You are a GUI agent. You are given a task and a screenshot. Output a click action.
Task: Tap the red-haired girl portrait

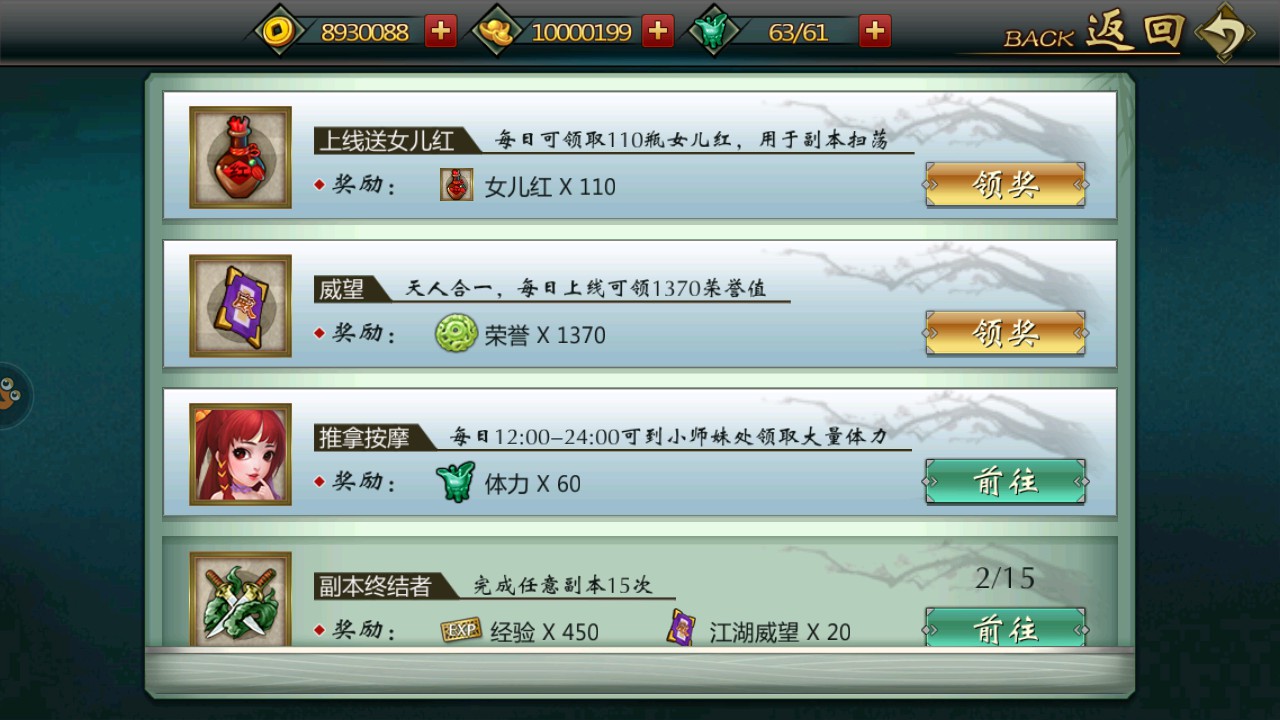[x=240, y=454]
